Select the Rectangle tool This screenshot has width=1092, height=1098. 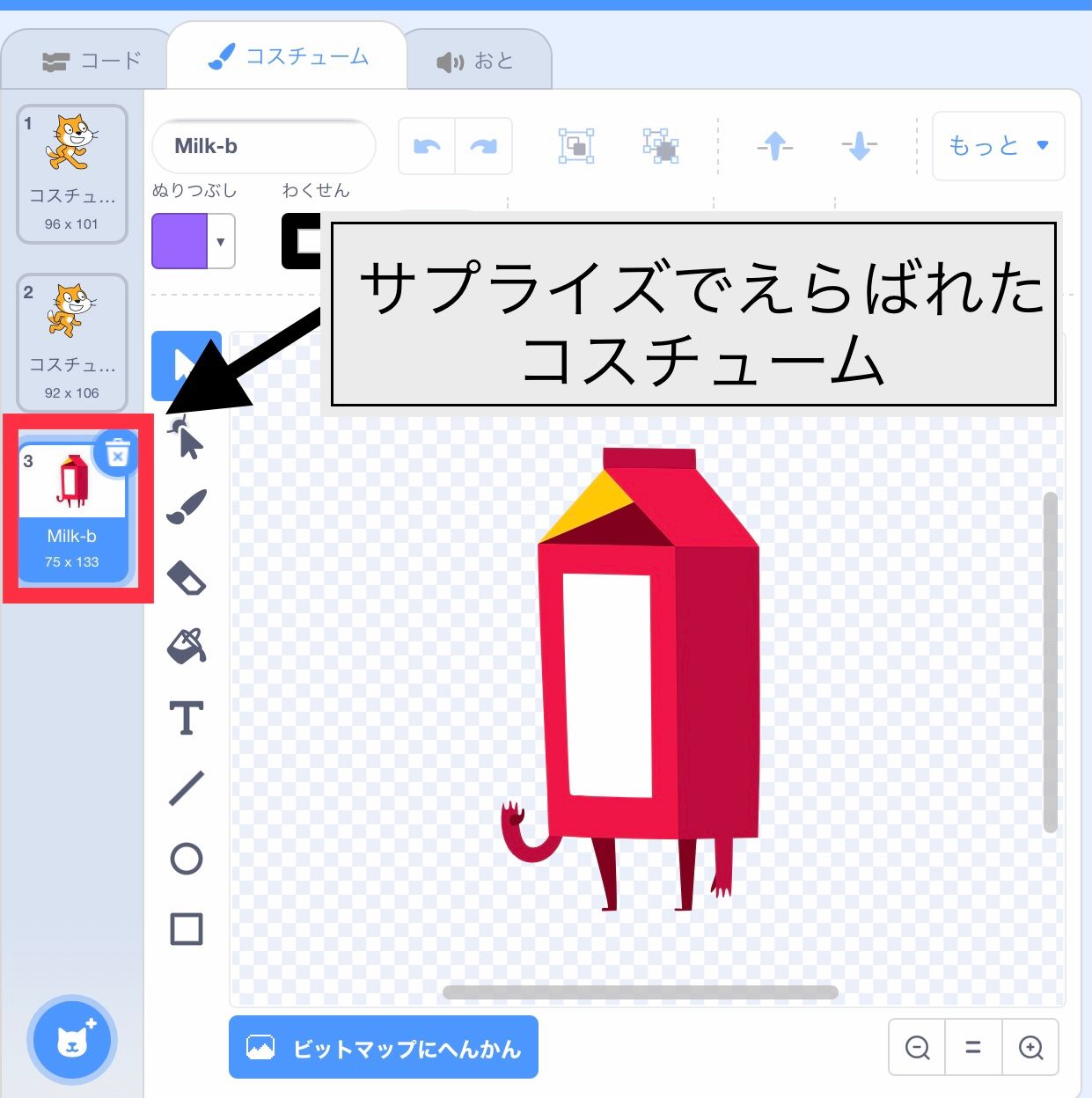[187, 929]
